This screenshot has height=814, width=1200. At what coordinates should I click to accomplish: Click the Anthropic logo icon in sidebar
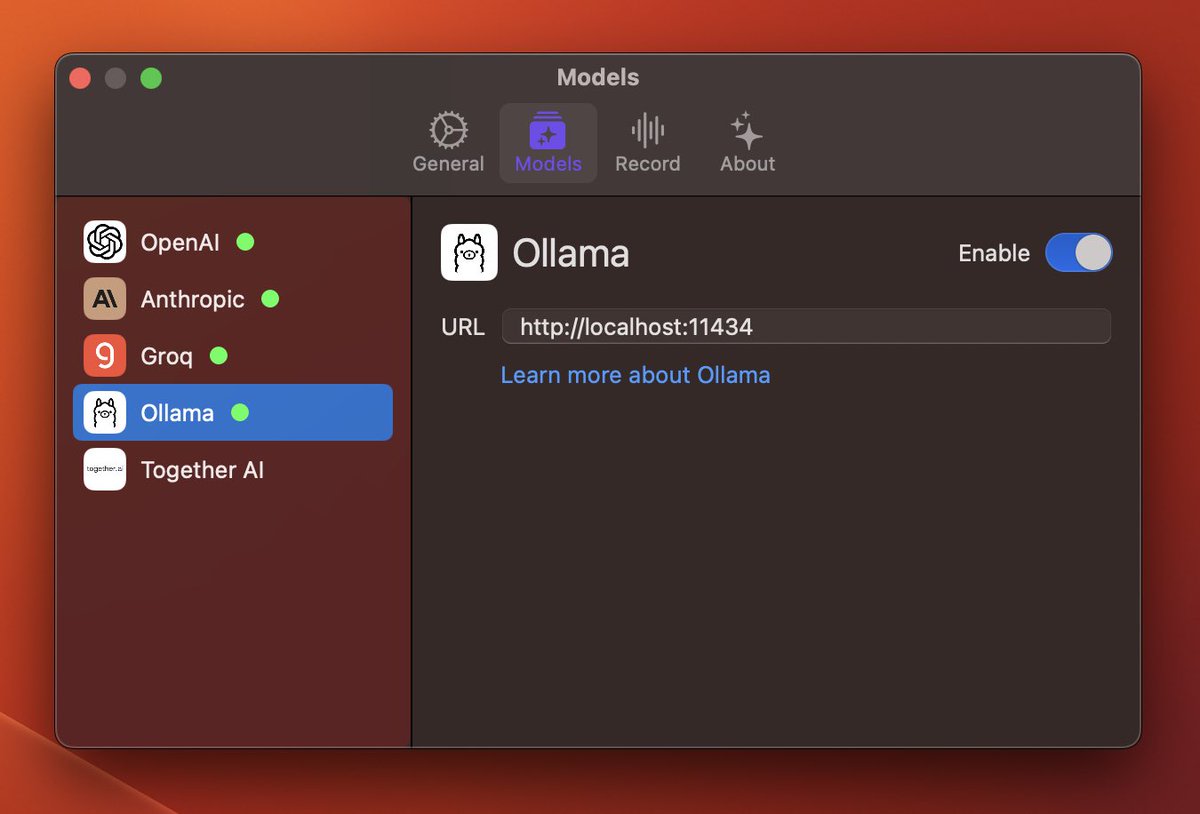pos(105,299)
